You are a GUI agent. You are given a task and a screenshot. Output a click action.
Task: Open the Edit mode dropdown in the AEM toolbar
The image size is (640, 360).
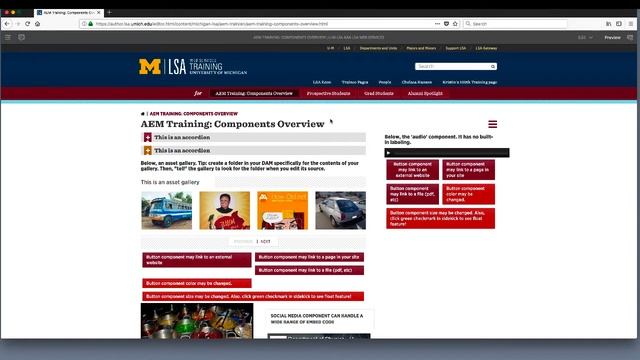(585, 37)
